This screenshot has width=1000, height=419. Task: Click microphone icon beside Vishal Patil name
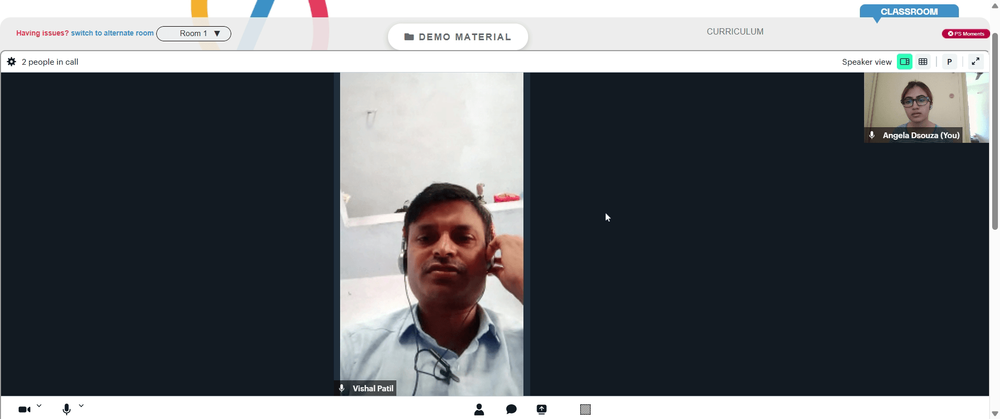(342, 388)
